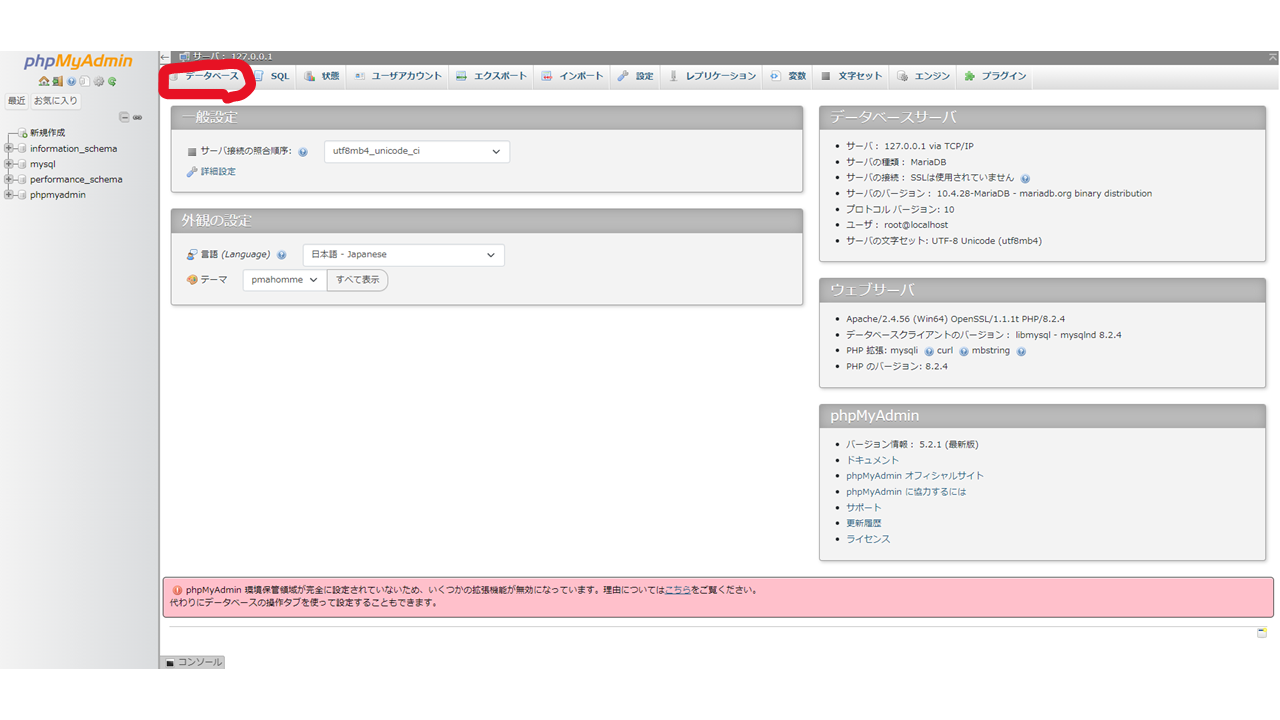Switch to the エクスポート tab
1280x720 pixels.
[x=491, y=76]
